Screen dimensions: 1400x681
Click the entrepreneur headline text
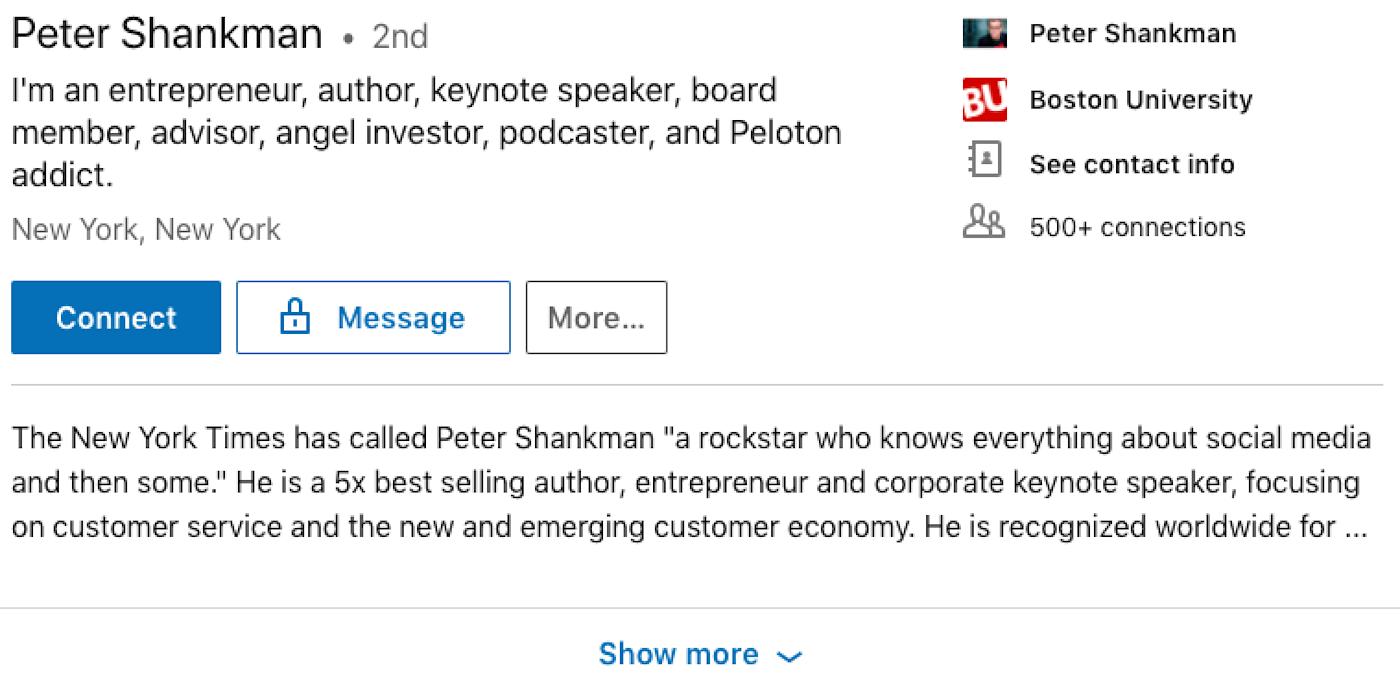tap(426, 133)
